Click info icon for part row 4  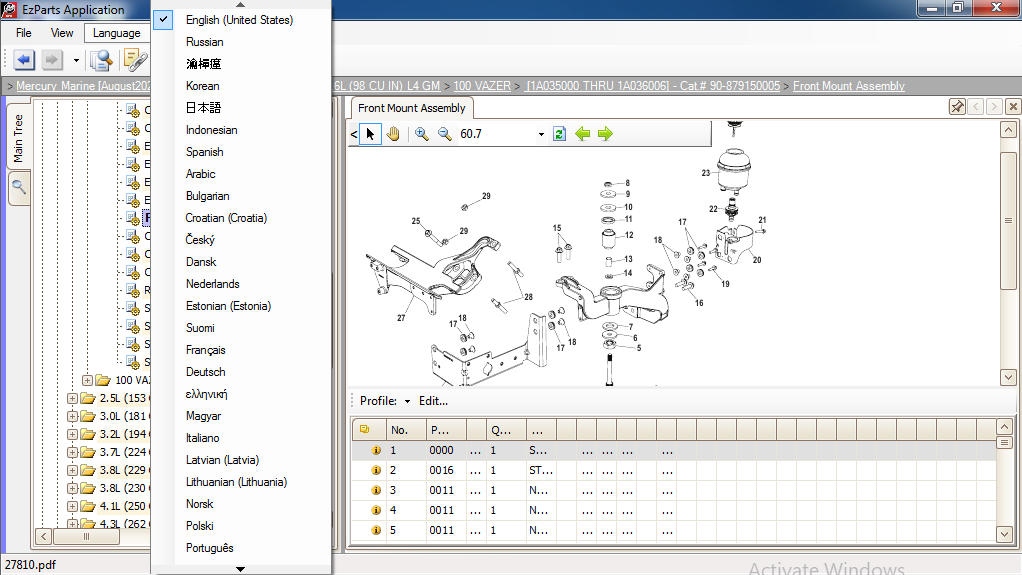pyautogui.click(x=376, y=510)
